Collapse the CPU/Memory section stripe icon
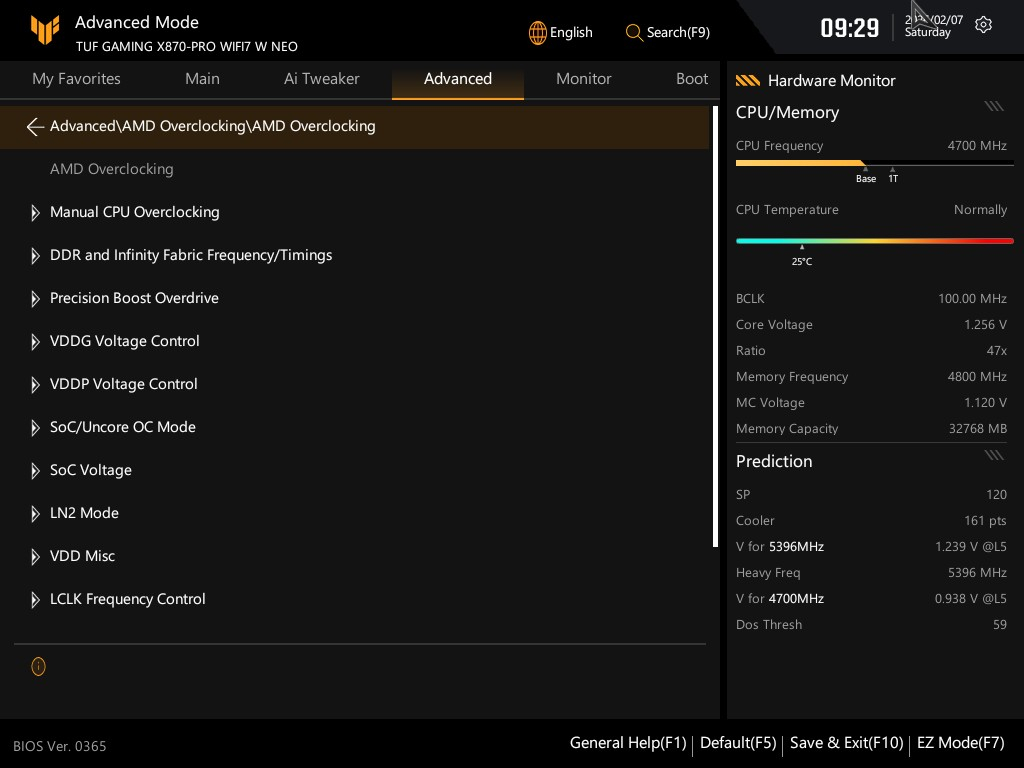1024x768 pixels. [993, 106]
